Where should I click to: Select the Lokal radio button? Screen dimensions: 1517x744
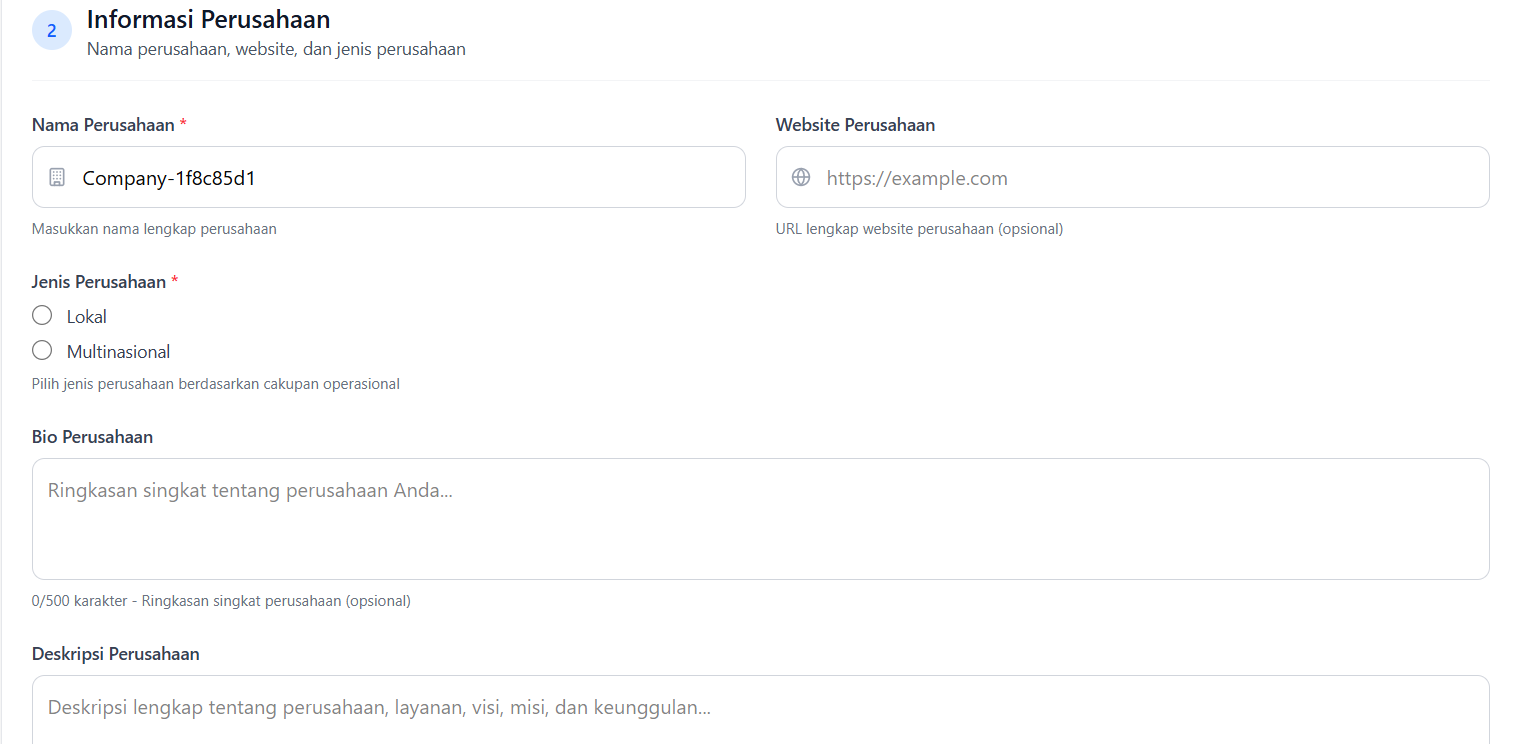pos(41,314)
